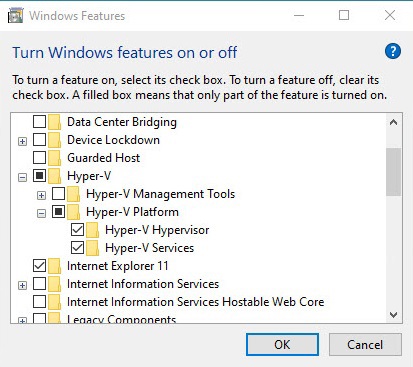Click the Cancel button
The image size is (413, 367).
coord(365,345)
